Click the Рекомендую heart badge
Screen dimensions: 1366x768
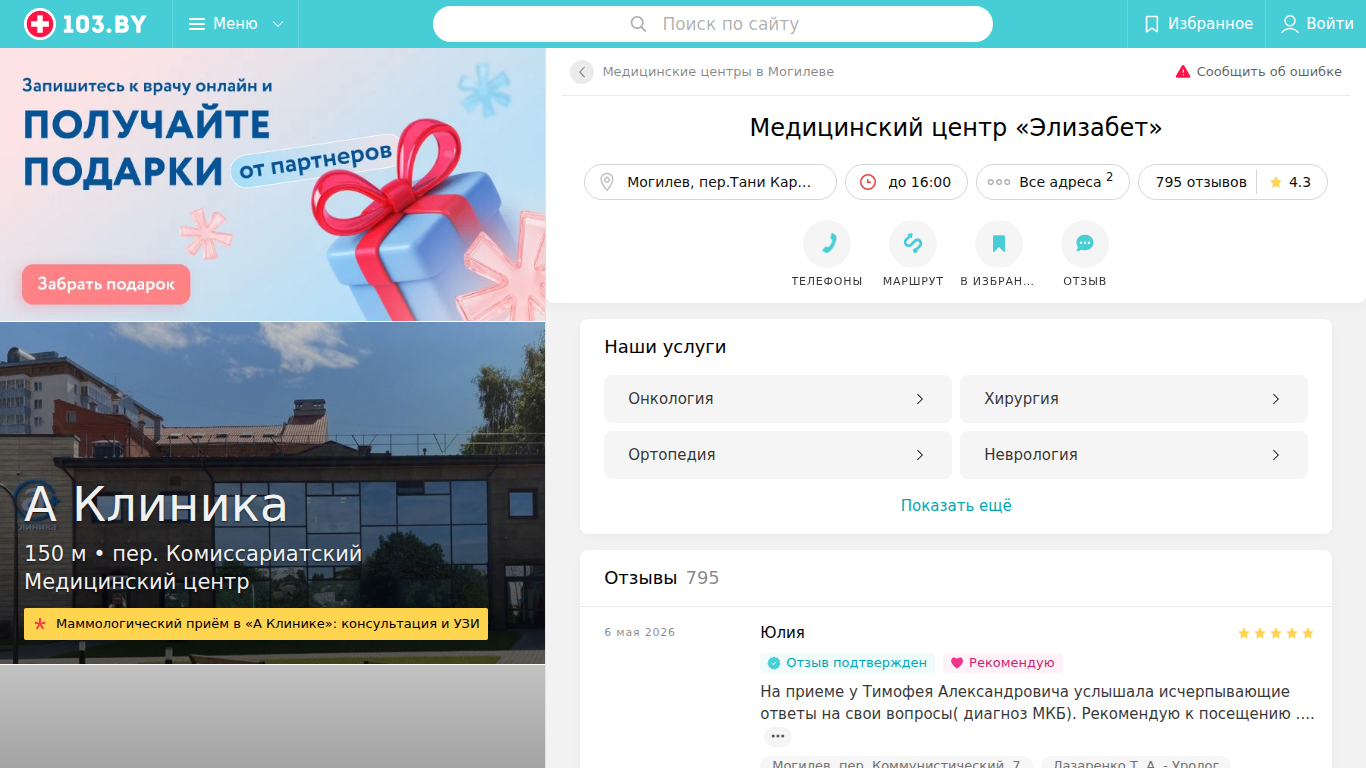1003,663
